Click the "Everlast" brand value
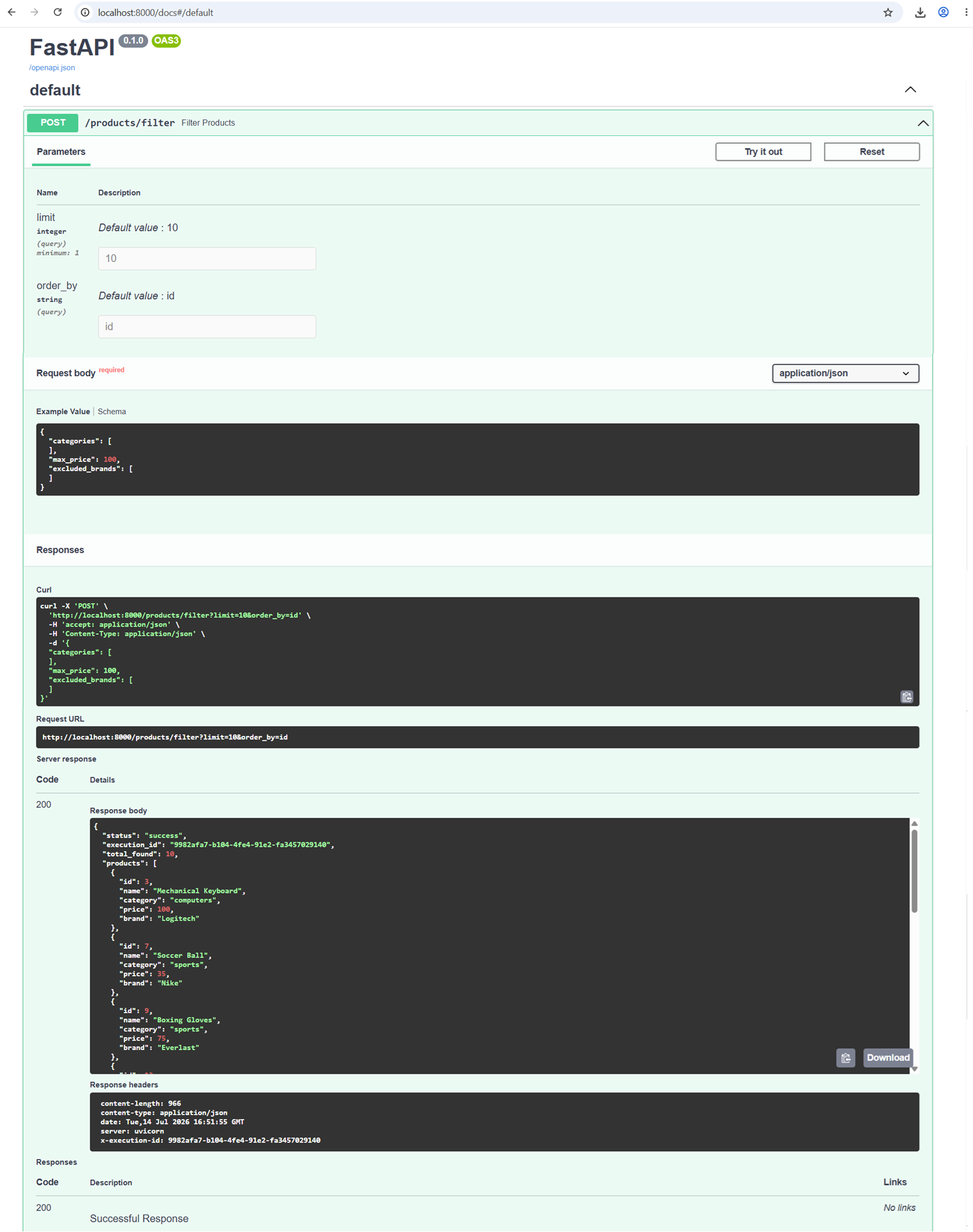Image resolution: width=973 pixels, height=1232 pixels. (178, 1048)
